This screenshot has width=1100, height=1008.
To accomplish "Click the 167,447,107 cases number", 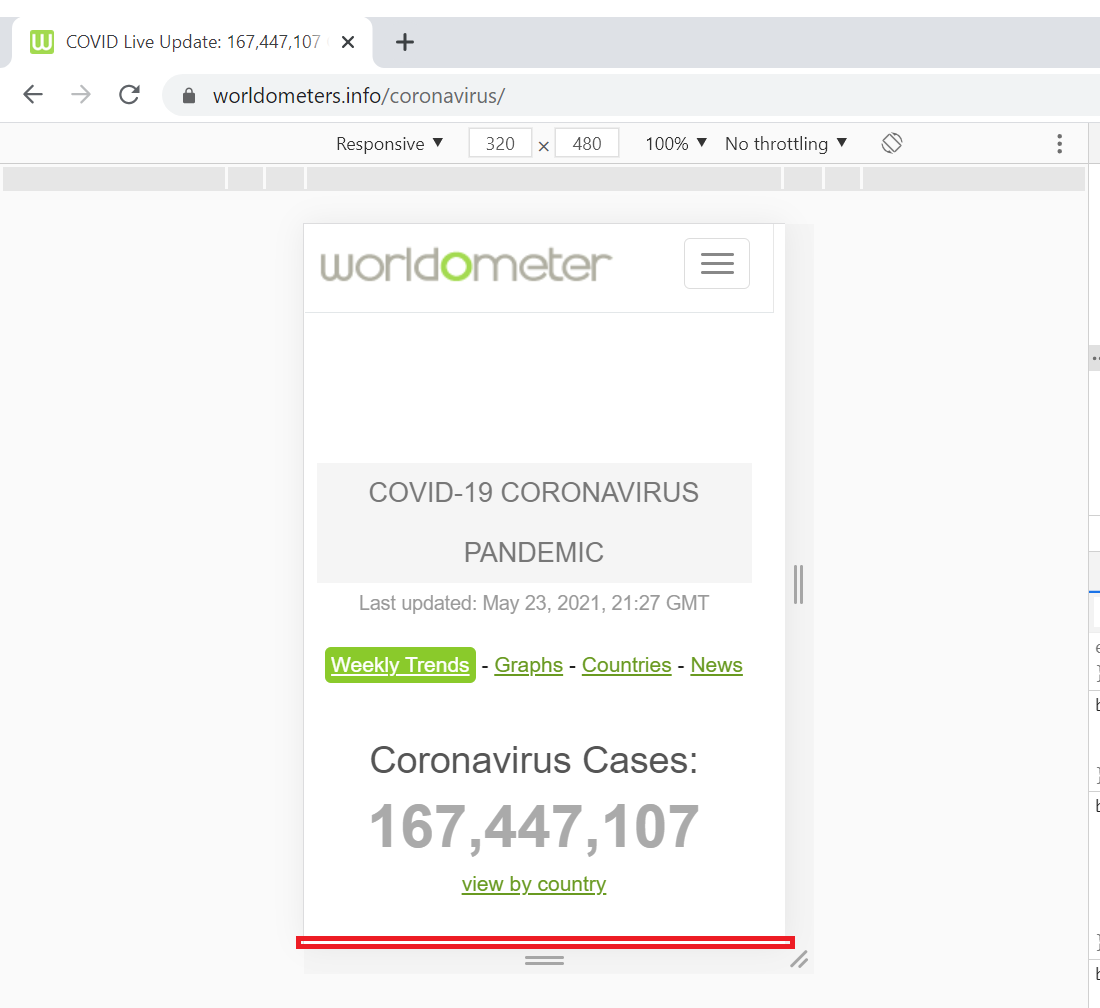I will pos(534,827).
